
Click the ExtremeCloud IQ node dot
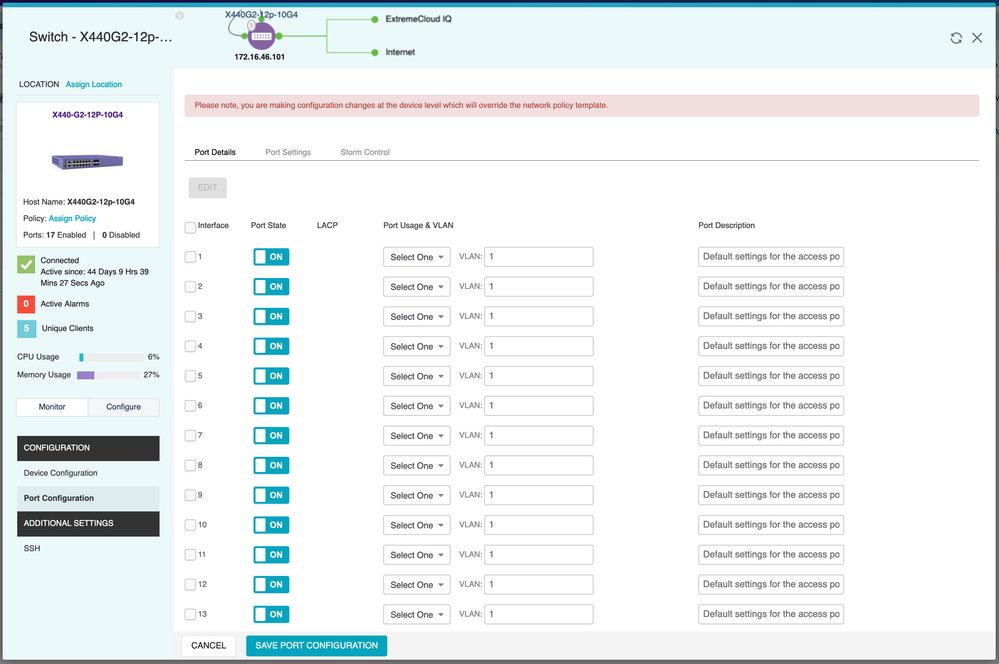375,20
